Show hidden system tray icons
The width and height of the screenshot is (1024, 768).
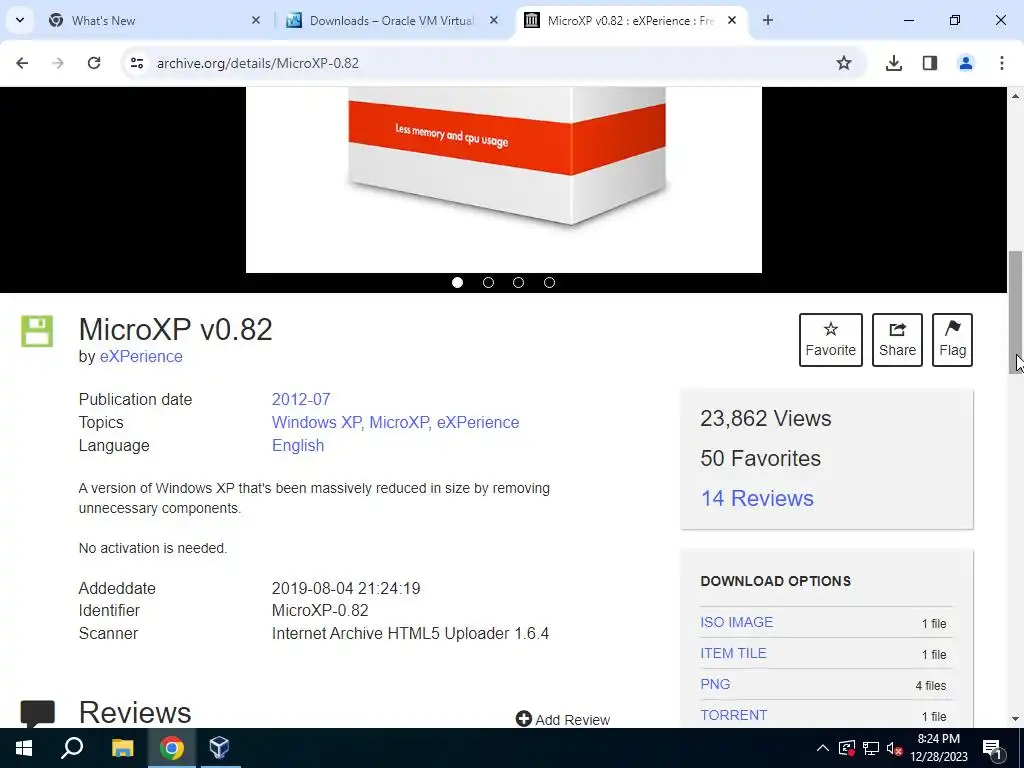(823, 748)
